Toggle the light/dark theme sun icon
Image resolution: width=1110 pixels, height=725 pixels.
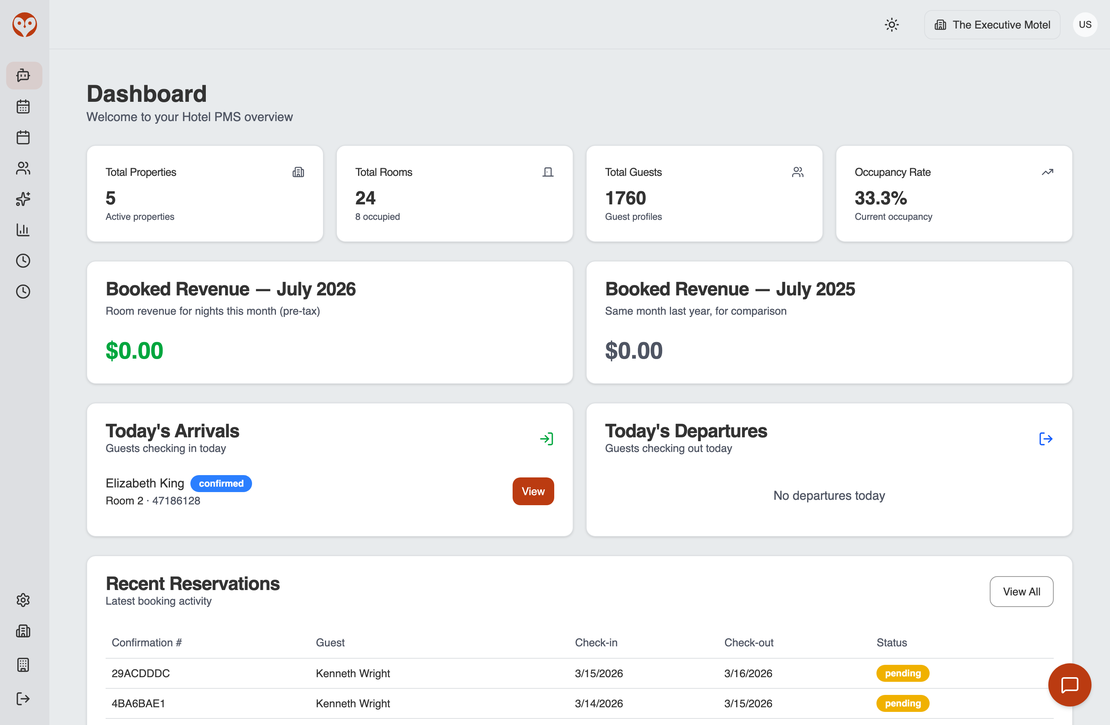coord(892,25)
